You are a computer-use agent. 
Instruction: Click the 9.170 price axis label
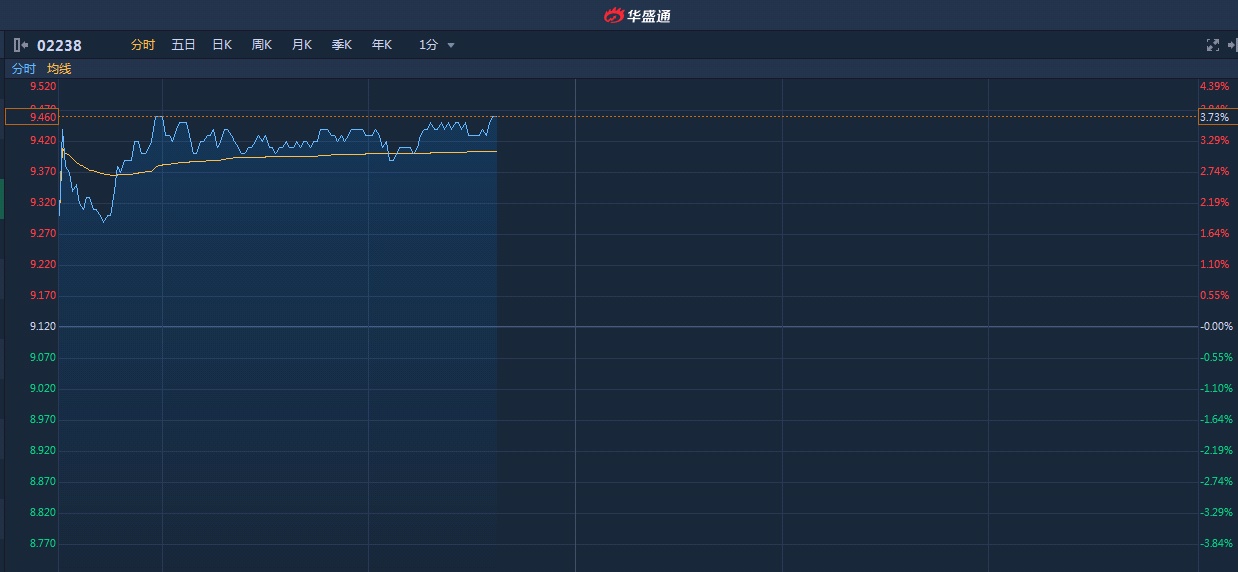[43, 296]
